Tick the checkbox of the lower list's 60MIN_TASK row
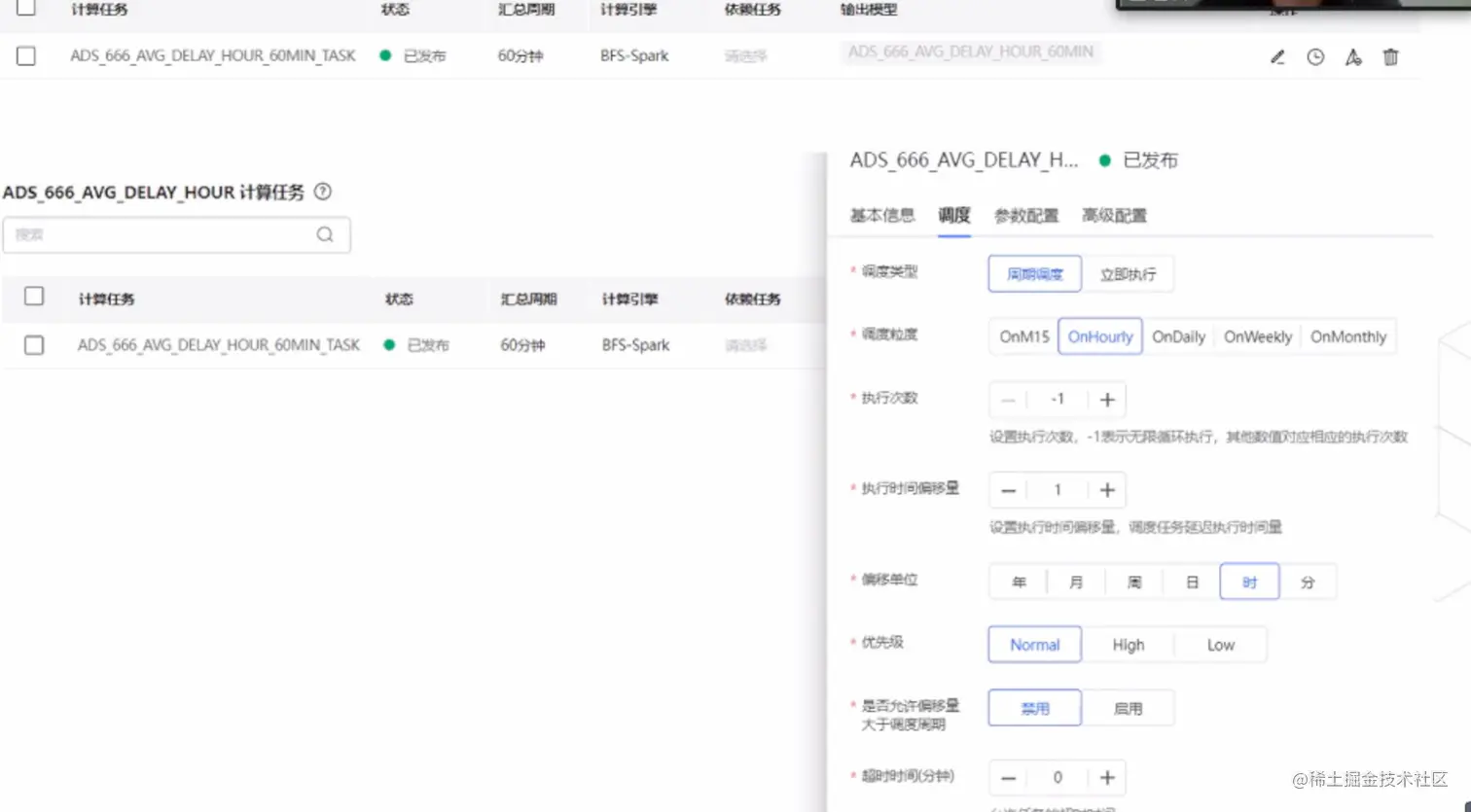Screen dimensions: 1471x812 (x=34, y=345)
